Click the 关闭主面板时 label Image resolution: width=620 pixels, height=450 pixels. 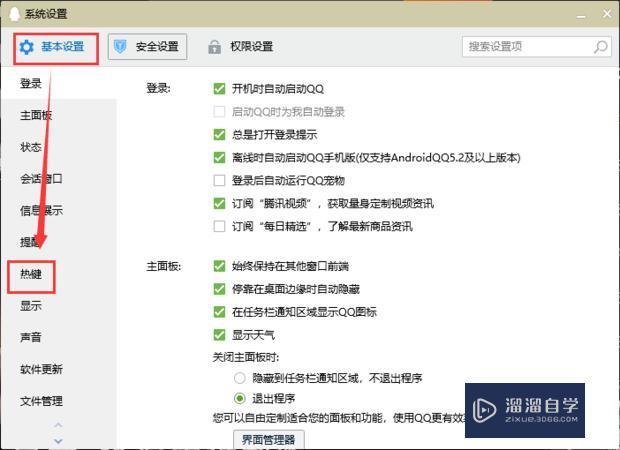246,357
